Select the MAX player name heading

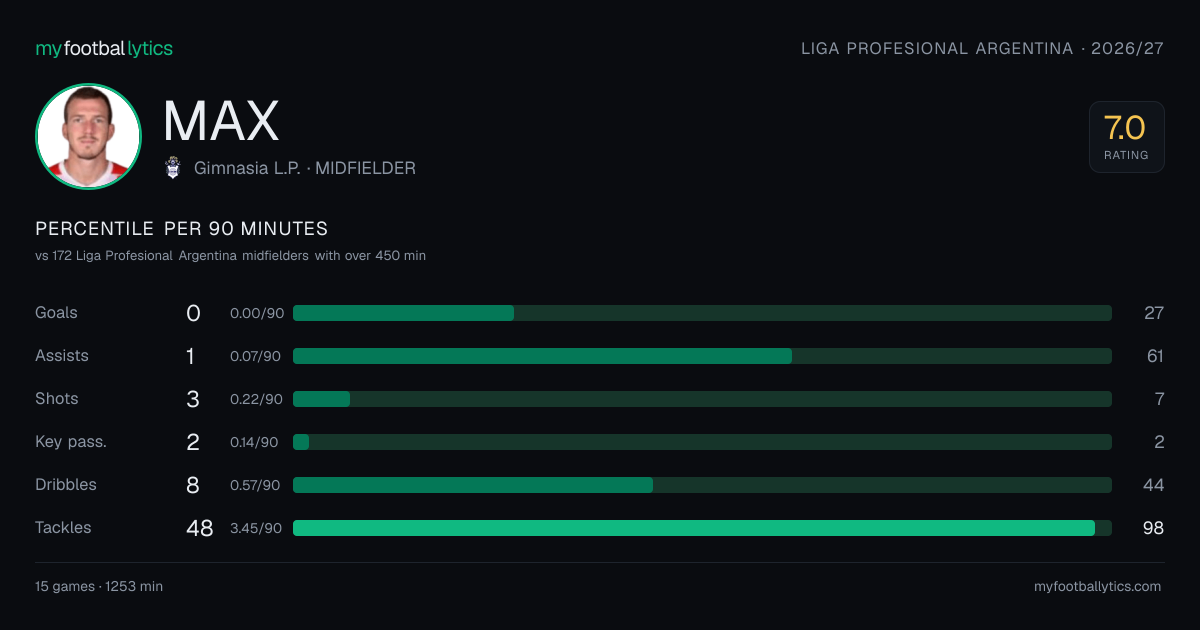(x=221, y=121)
